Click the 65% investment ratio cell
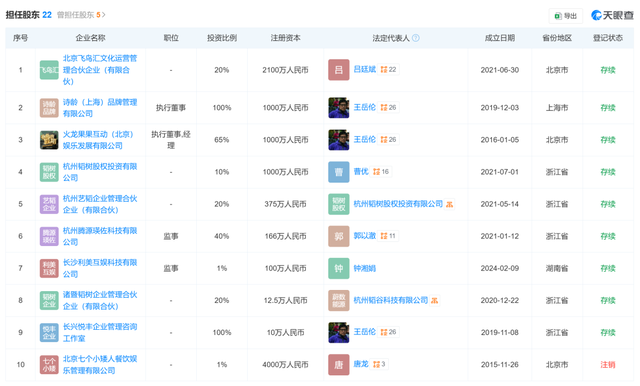This screenshot has height=386, width=640. click(x=222, y=140)
